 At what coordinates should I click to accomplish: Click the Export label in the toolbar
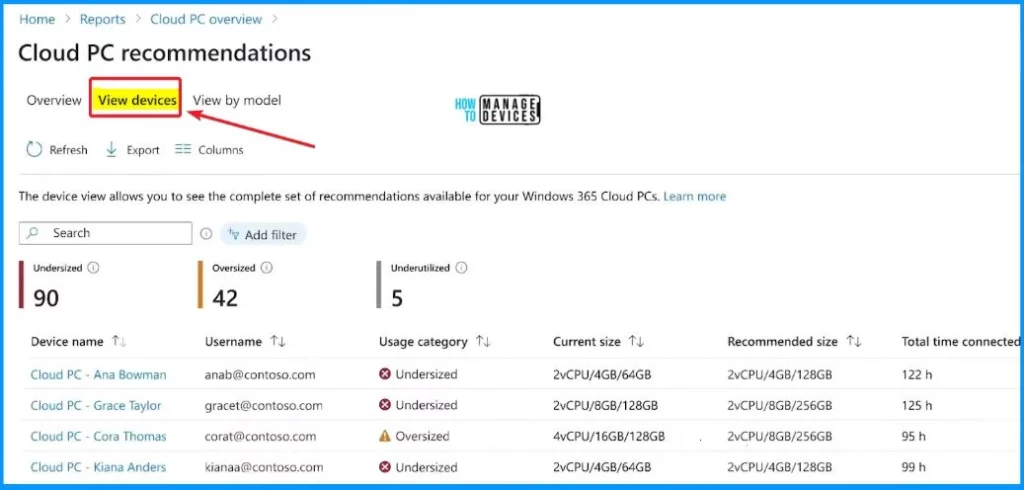(143, 150)
